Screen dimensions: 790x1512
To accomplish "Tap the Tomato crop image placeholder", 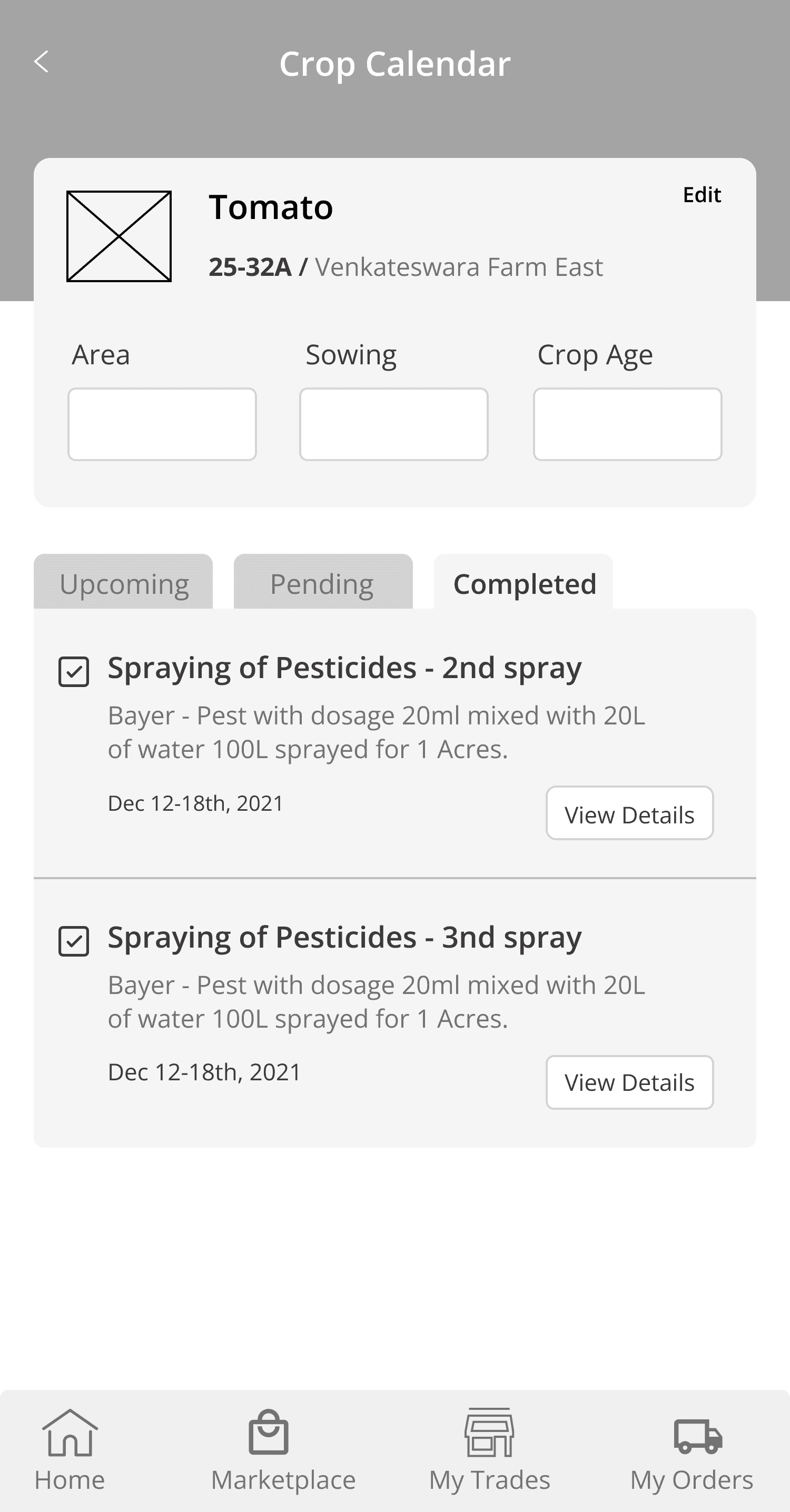I will tap(119, 236).
